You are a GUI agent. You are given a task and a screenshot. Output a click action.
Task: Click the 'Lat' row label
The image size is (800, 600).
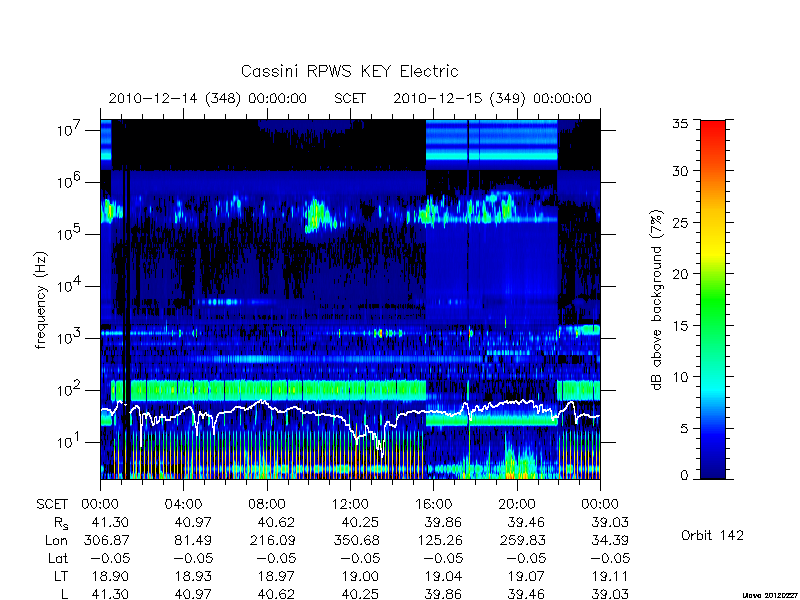coord(58,558)
